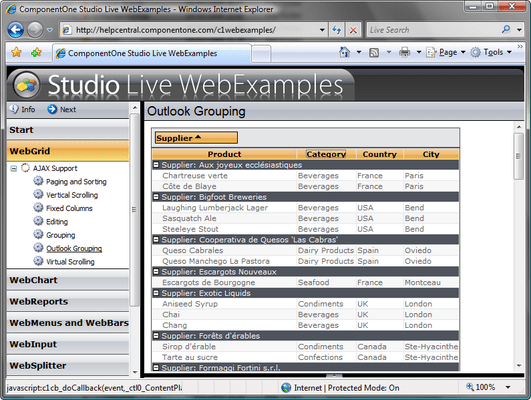Click the Sasquatch Ale product cell
The image size is (531, 400).
coord(225,218)
